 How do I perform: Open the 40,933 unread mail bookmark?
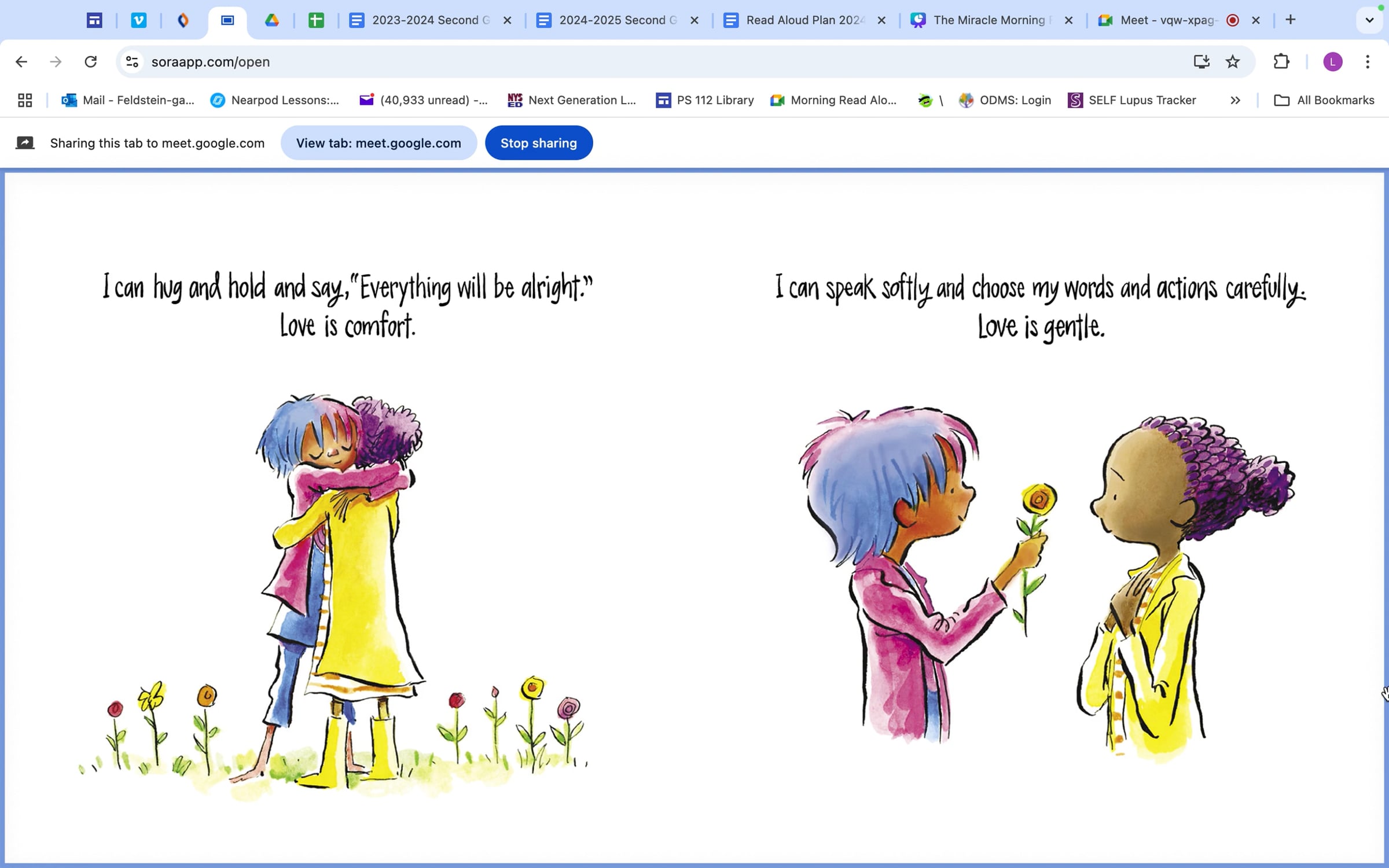(424, 100)
